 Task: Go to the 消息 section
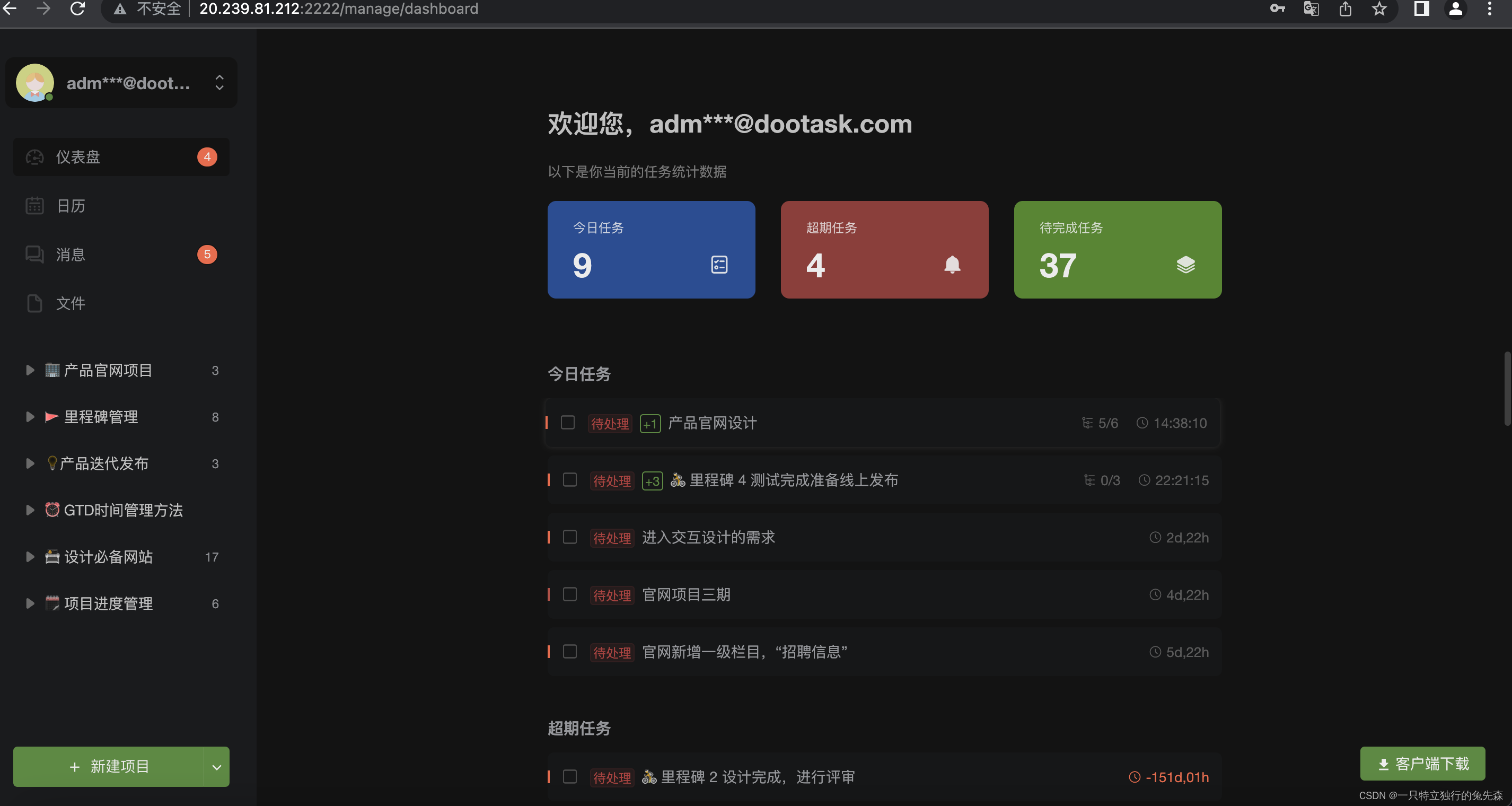[71, 254]
